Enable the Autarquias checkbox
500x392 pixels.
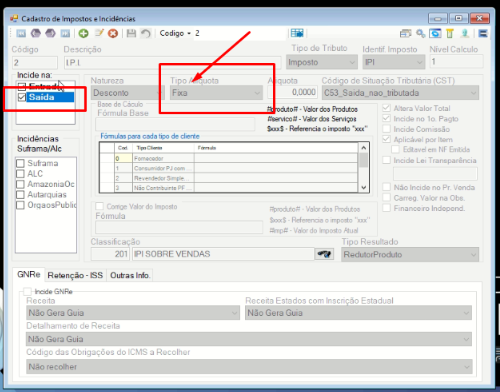coord(20,194)
